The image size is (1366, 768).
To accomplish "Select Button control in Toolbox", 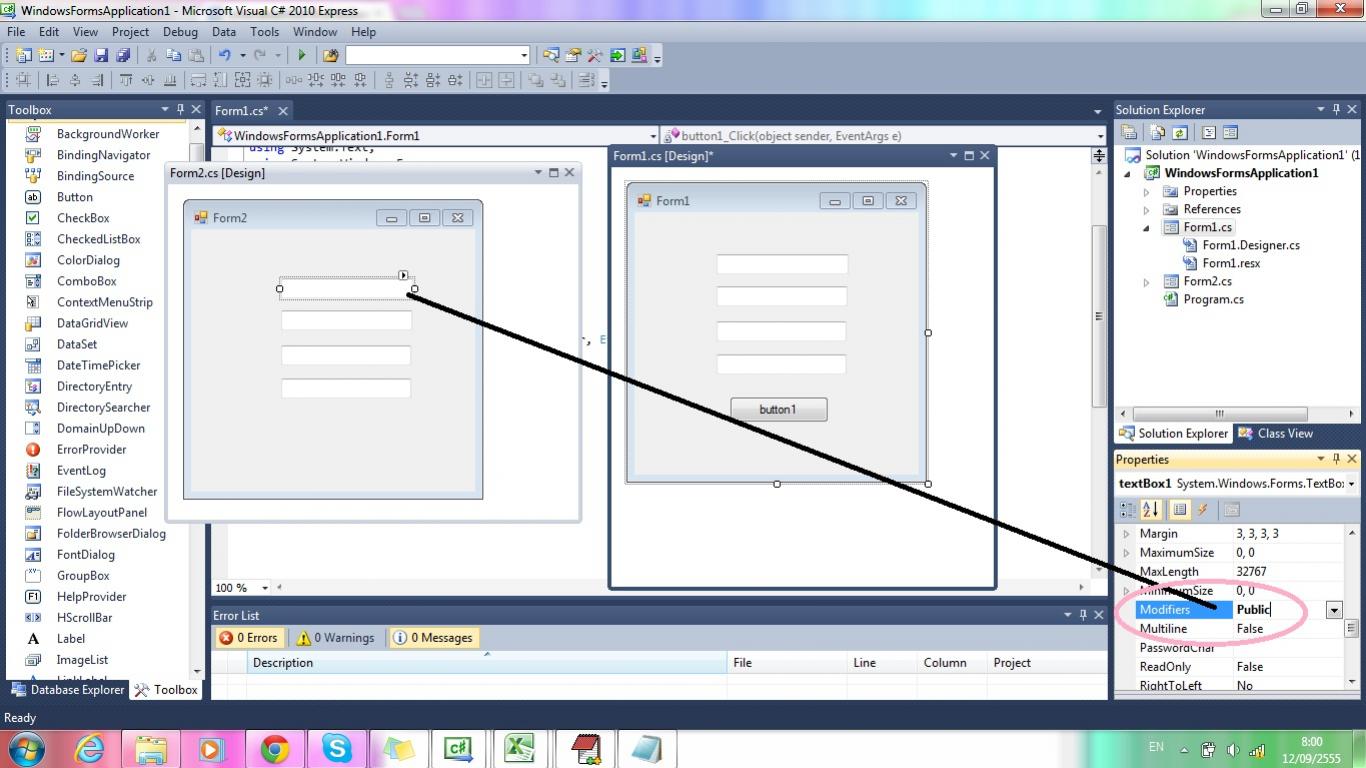I will pyautogui.click(x=75, y=197).
